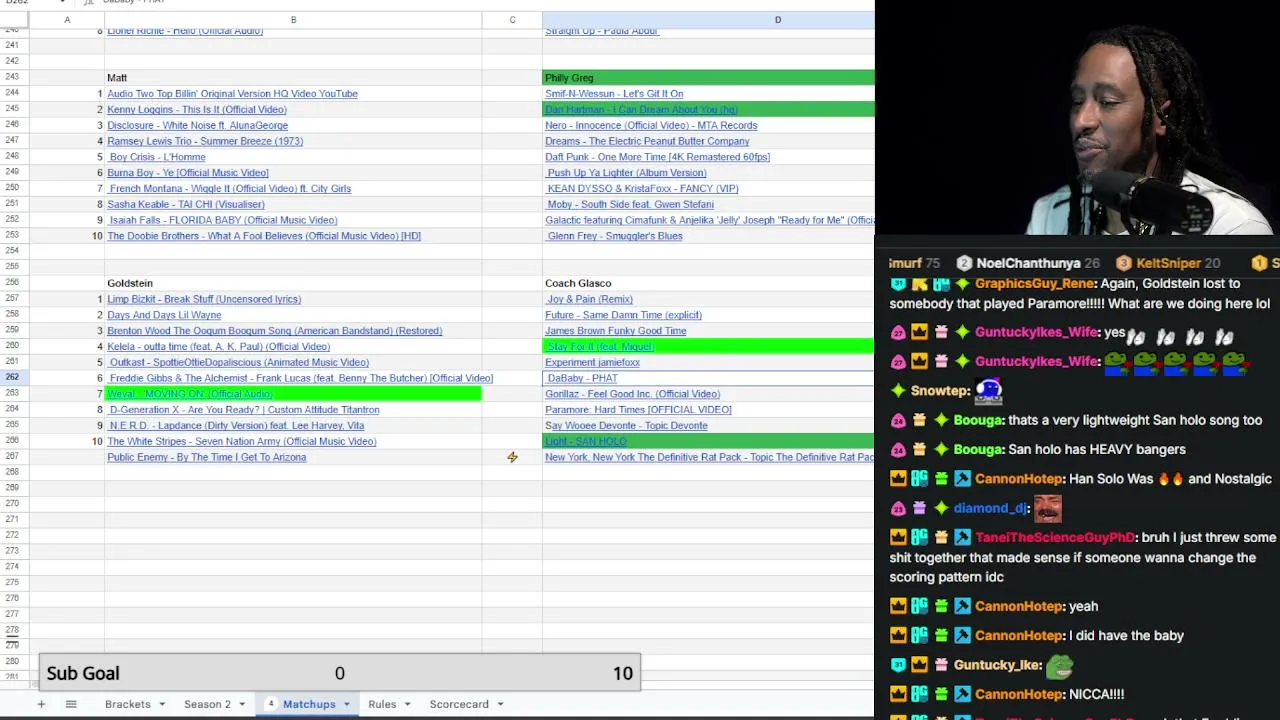Click the webcam video feed of the streamer
The height and width of the screenshot is (720, 1280).
(x=1078, y=118)
